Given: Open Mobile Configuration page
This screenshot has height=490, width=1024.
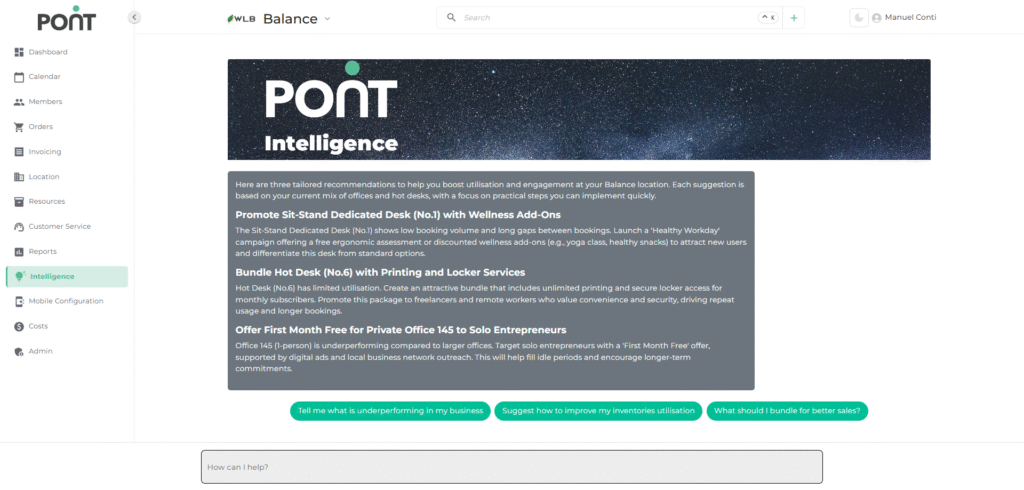Looking at the screenshot, I should 65,301.
